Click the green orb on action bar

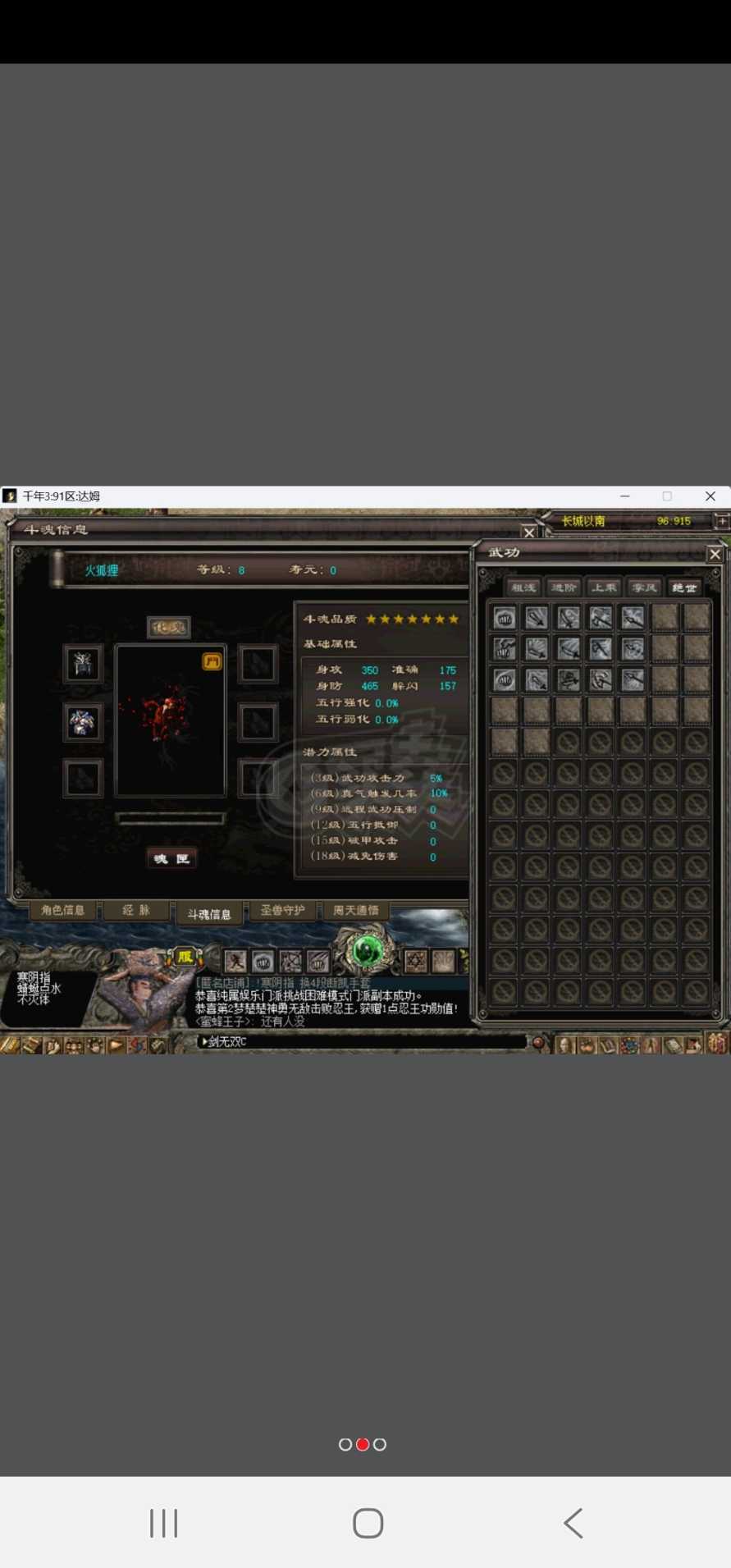pyautogui.click(x=368, y=951)
